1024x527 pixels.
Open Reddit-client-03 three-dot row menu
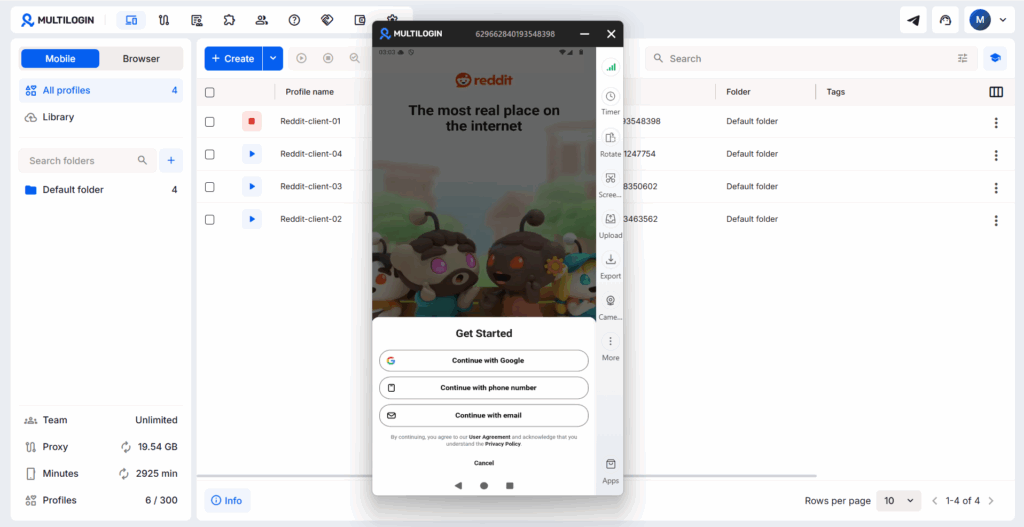point(996,187)
